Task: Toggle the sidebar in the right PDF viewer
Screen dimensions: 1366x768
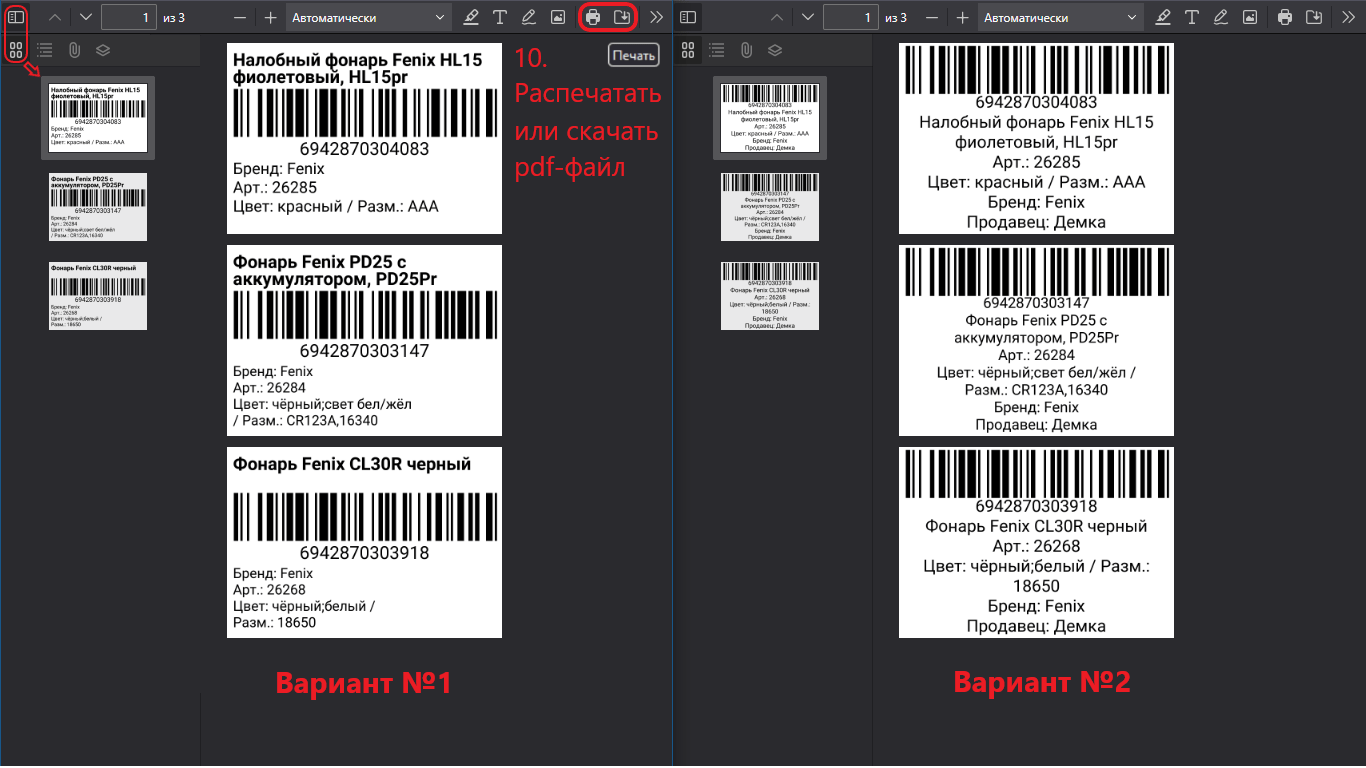Action: pyautogui.click(x=688, y=17)
